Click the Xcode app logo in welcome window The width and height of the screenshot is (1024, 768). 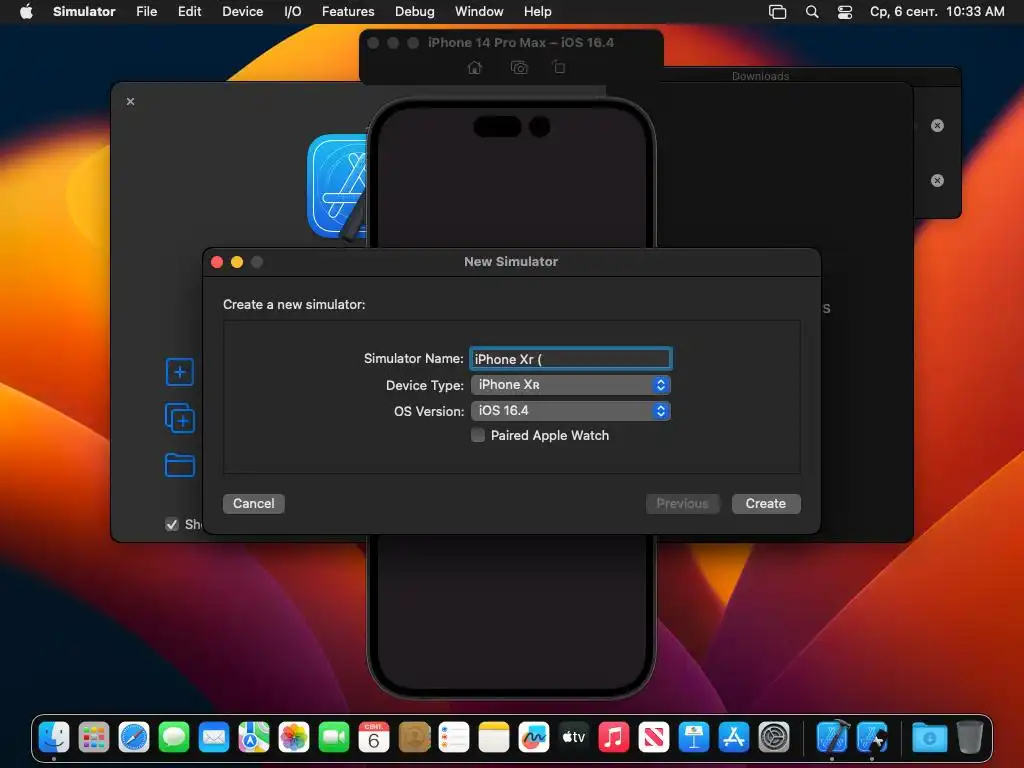pyautogui.click(x=337, y=187)
